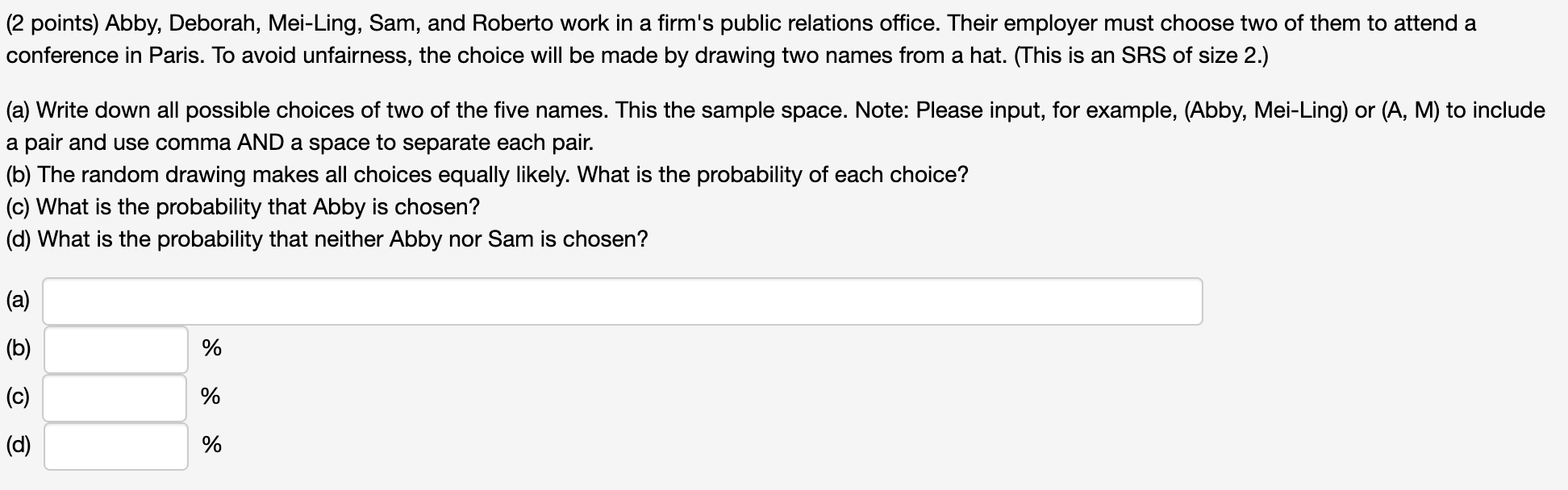
Task: Click the percent sign after the (c) field
Action: pyautogui.click(x=211, y=397)
